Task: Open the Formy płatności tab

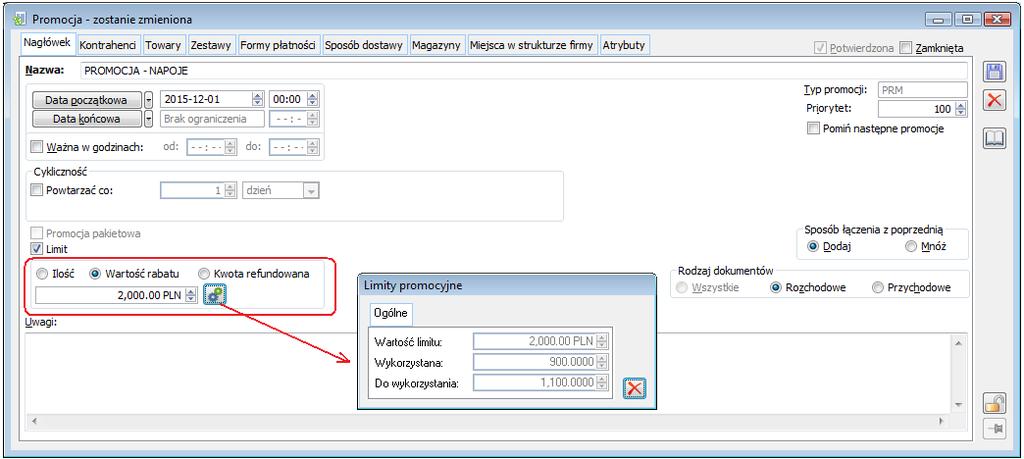Action: pos(278,45)
